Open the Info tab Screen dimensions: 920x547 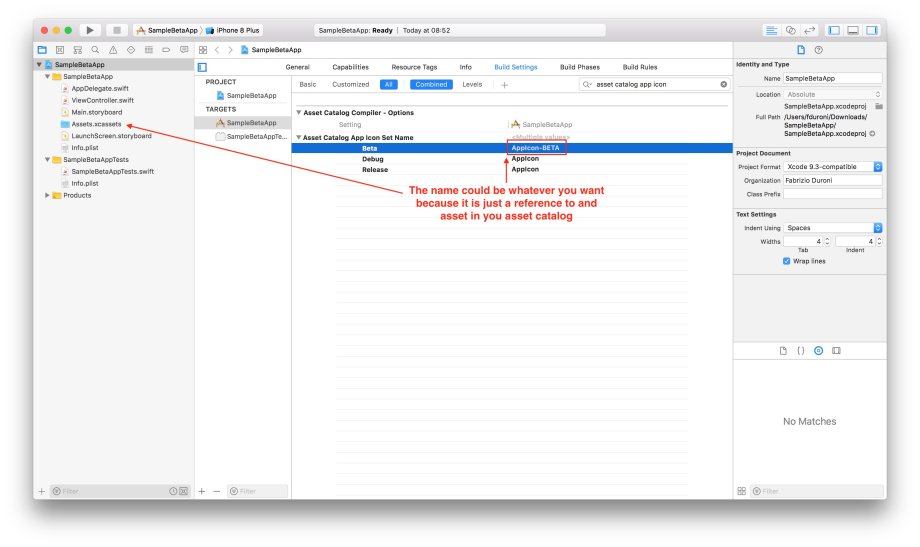(x=465, y=67)
